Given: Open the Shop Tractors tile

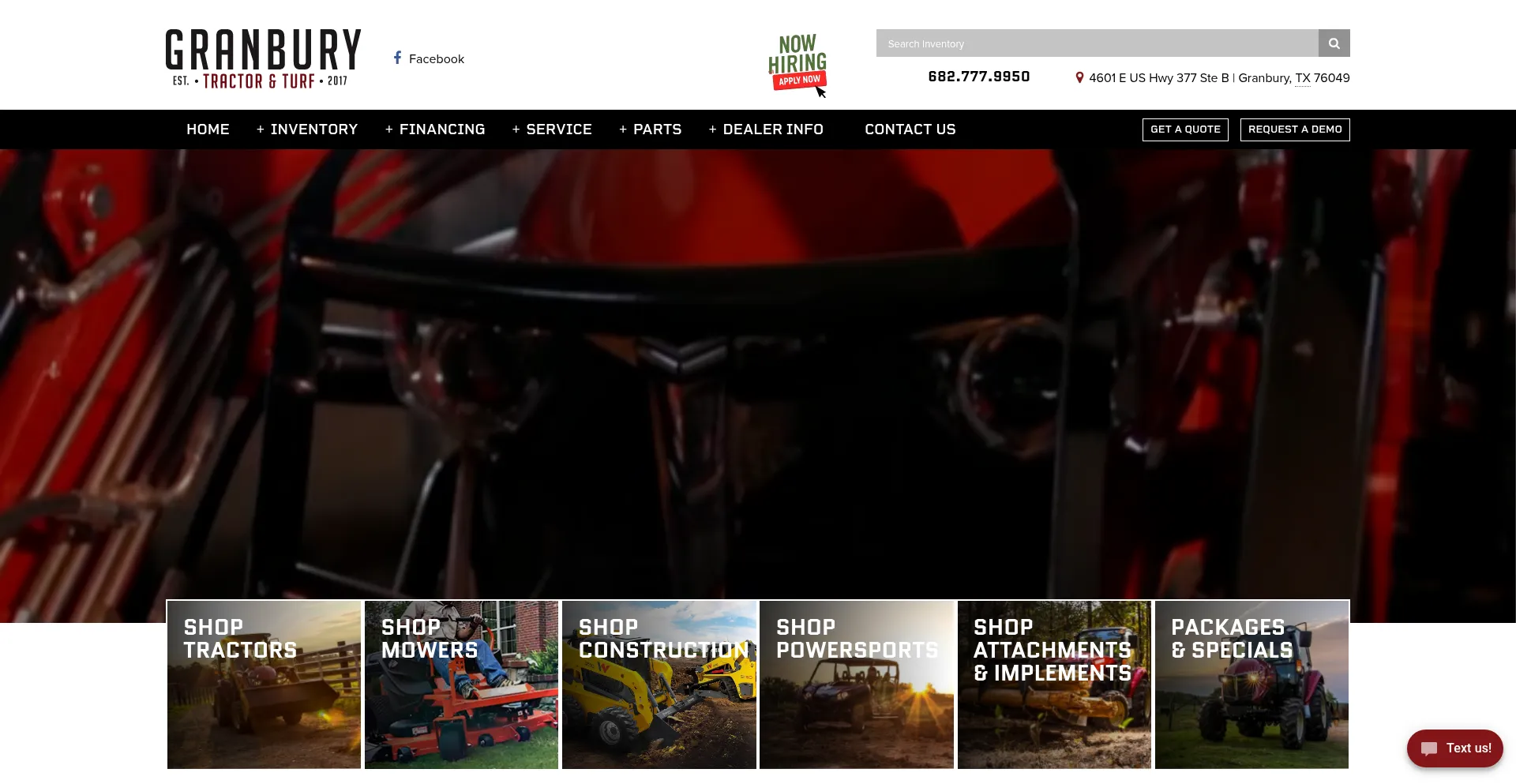Looking at the screenshot, I should (265, 685).
